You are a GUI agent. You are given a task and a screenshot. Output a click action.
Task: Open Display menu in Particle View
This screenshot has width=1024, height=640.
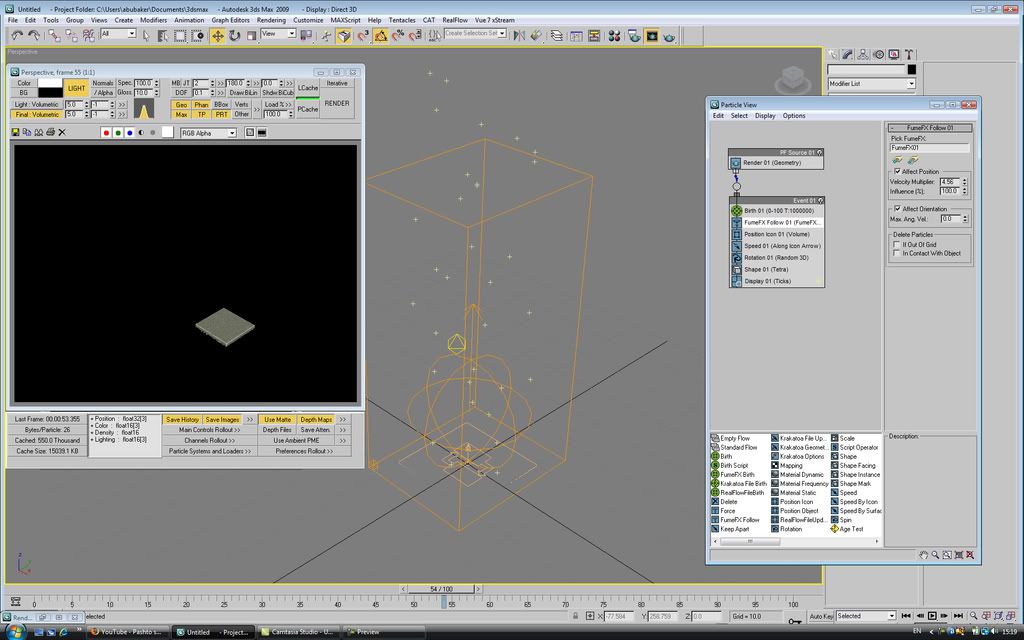click(x=764, y=116)
